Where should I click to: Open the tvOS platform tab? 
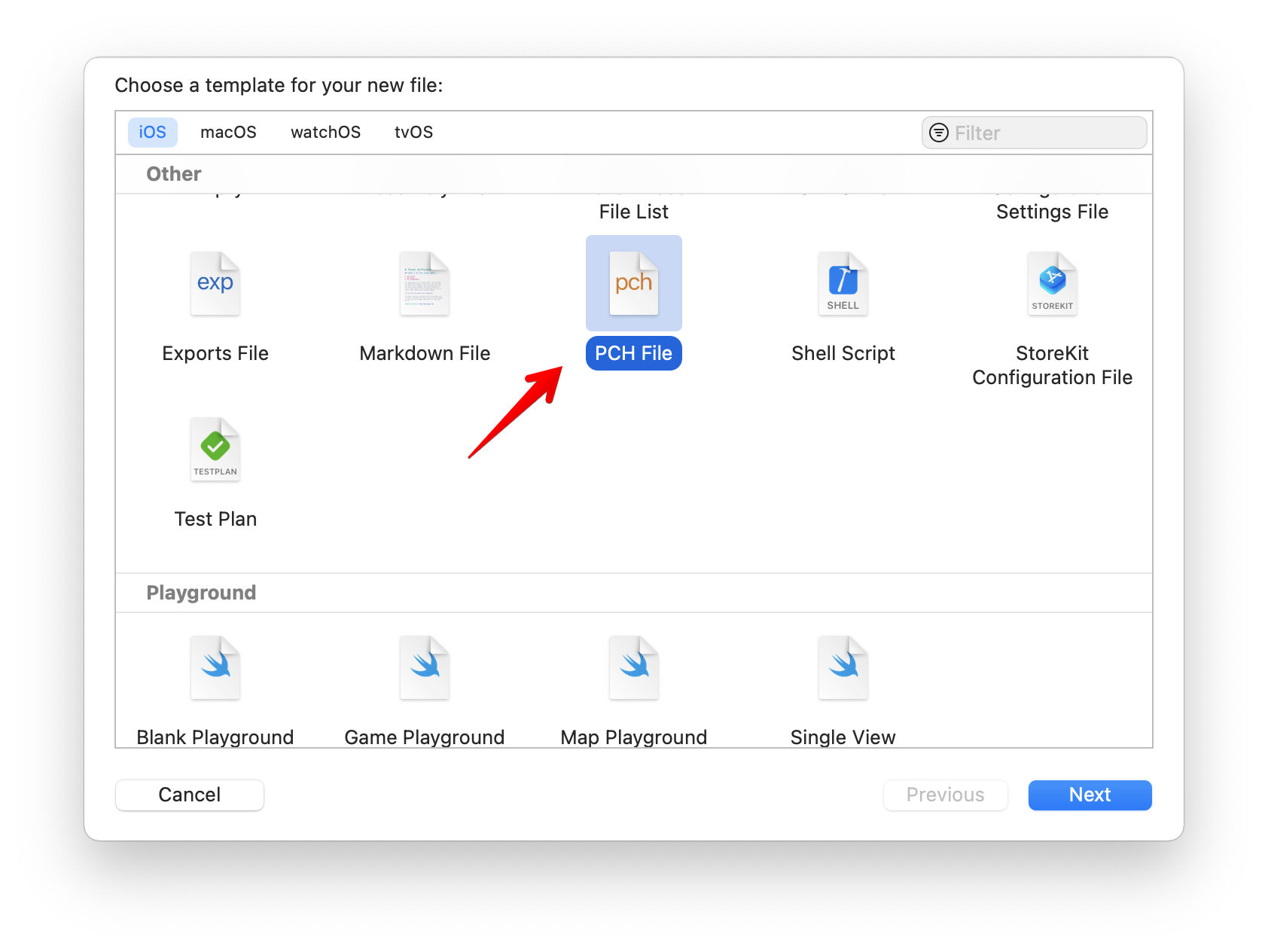coord(414,133)
